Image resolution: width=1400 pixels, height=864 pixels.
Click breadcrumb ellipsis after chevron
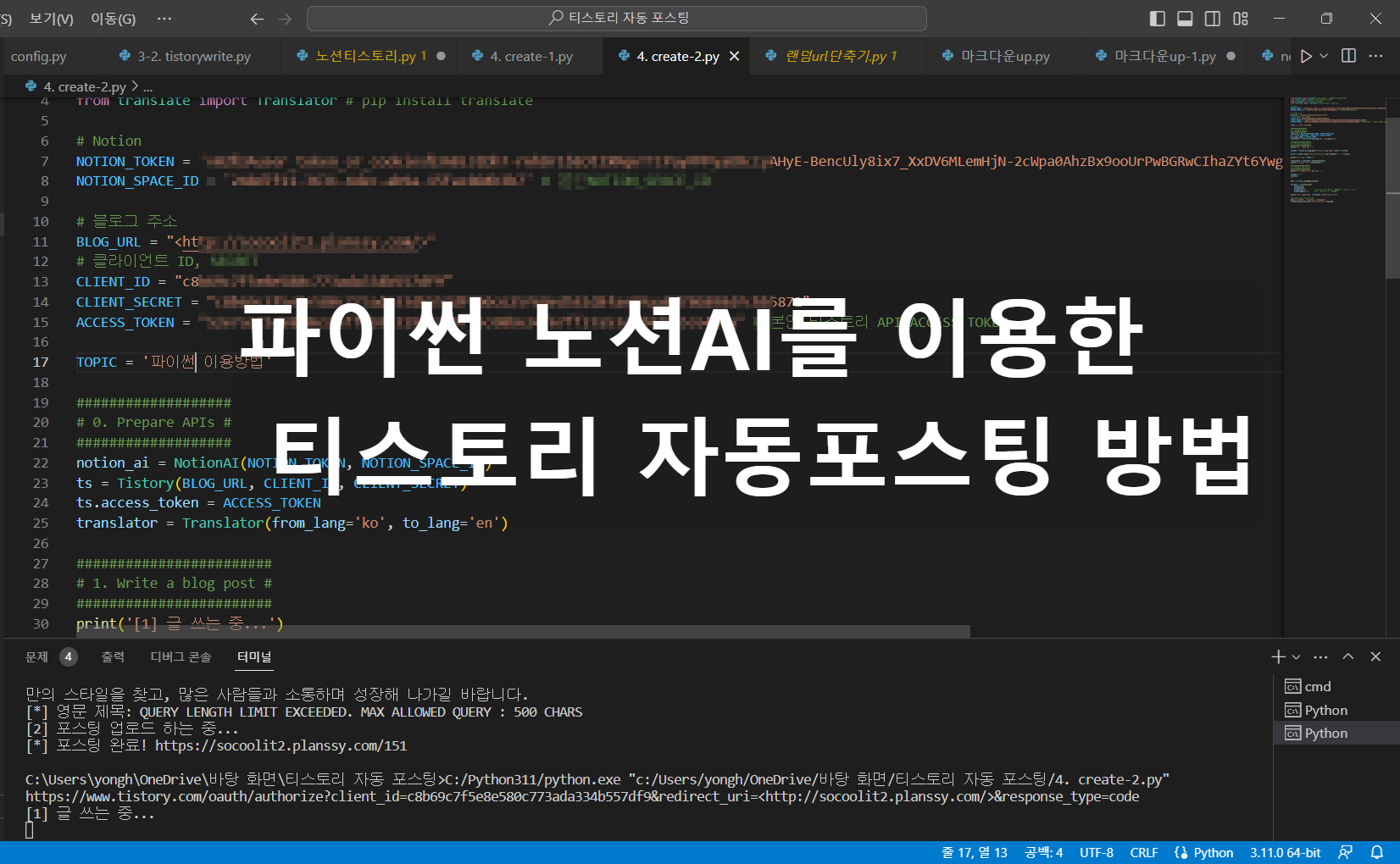pyautogui.click(x=148, y=87)
